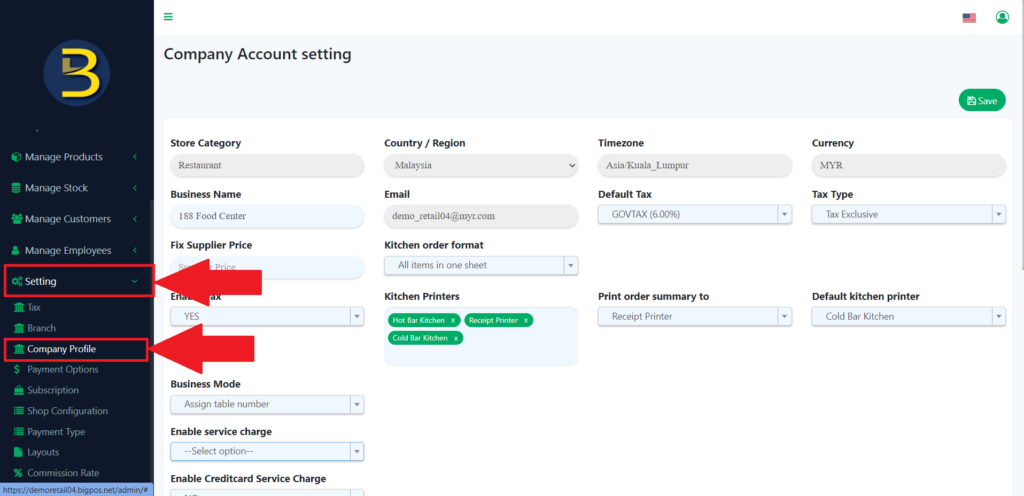Open the US flag language selector
The width and height of the screenshot is (1024, 496).
968,18
